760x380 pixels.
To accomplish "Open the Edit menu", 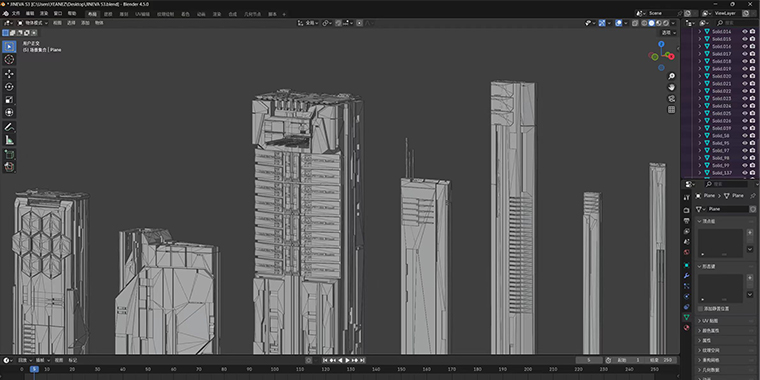I will pyautogui.click(x=30, y=14).
